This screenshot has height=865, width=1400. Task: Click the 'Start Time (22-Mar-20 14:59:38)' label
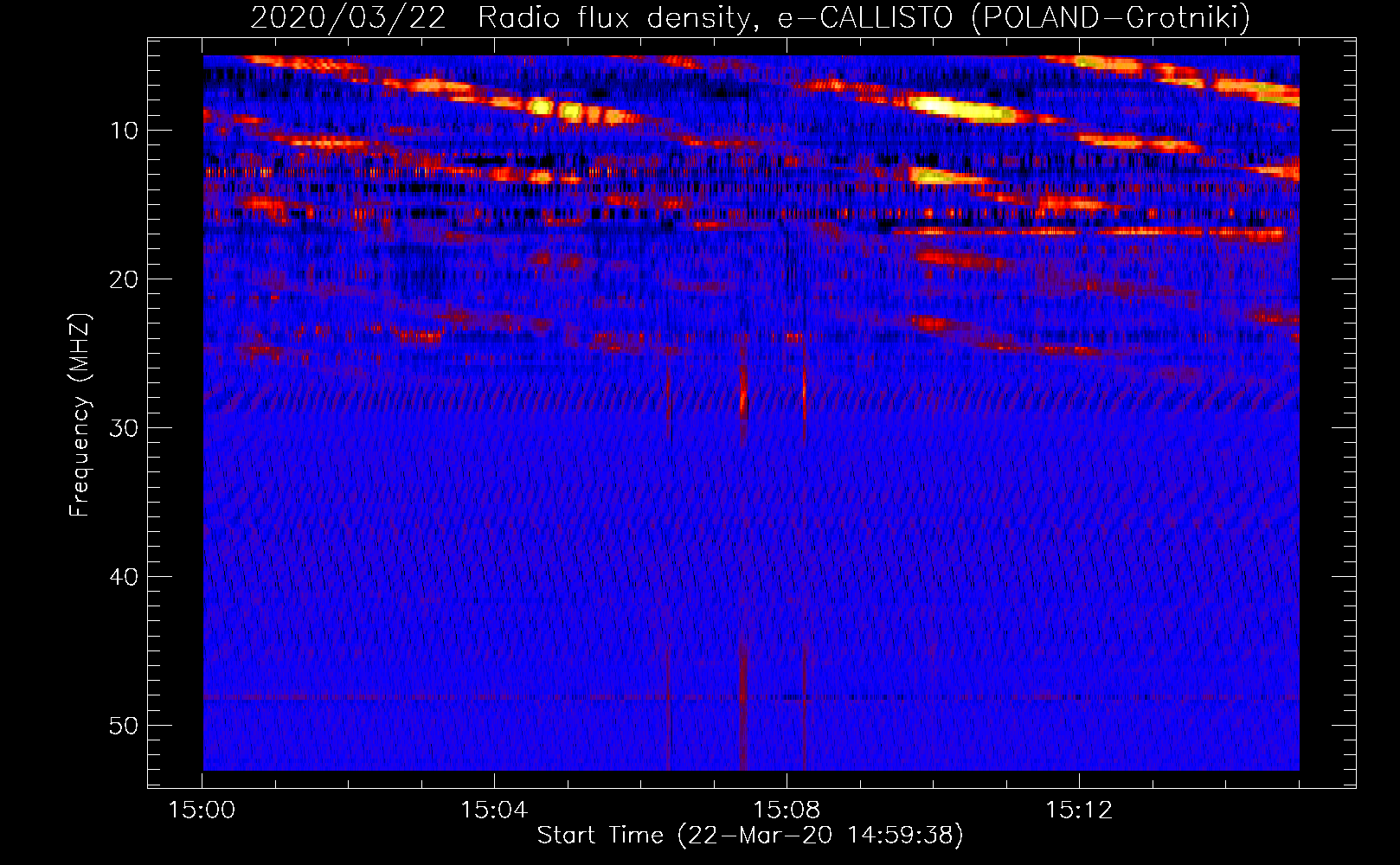pos(749,836)
